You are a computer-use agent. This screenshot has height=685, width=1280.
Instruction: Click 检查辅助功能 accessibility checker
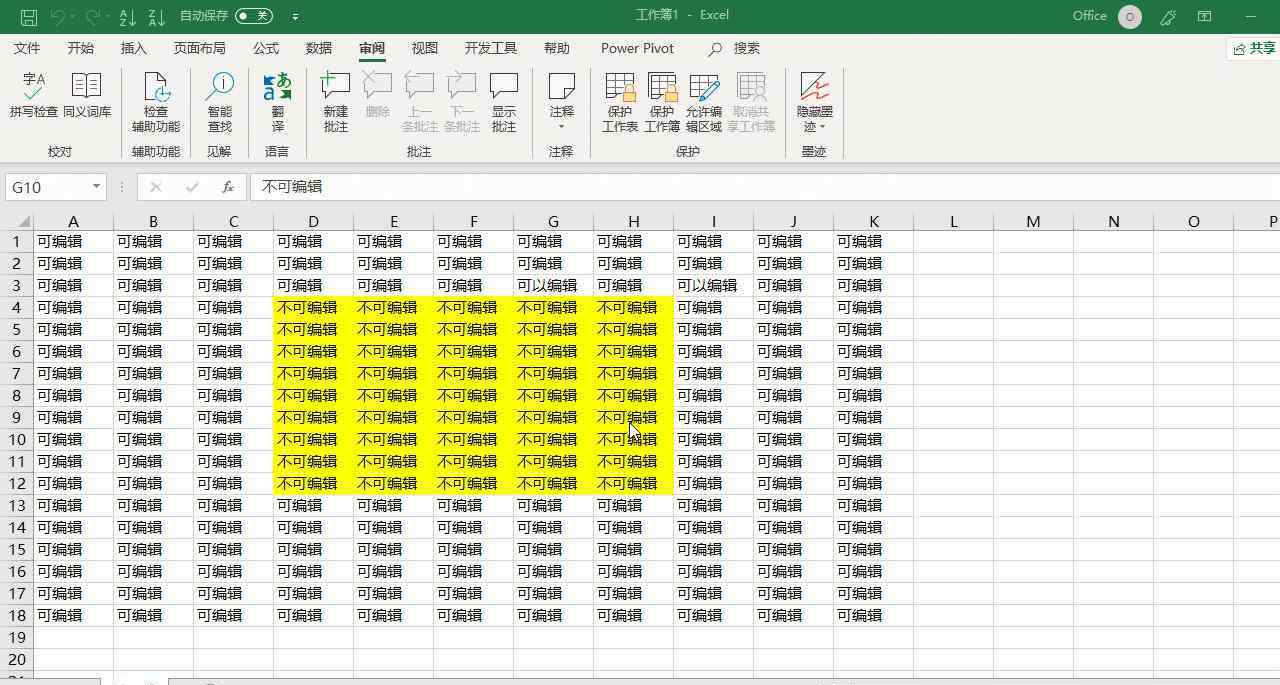pos(156,103)
